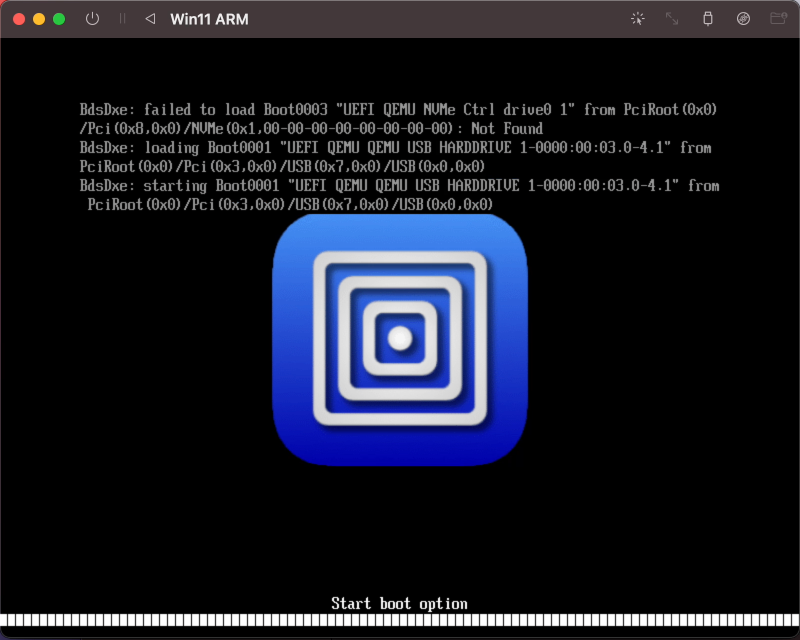This screenshot has width=800, height=640.
Task: Pause the Win11 ARM virtual machine
Action: (122, 19)
